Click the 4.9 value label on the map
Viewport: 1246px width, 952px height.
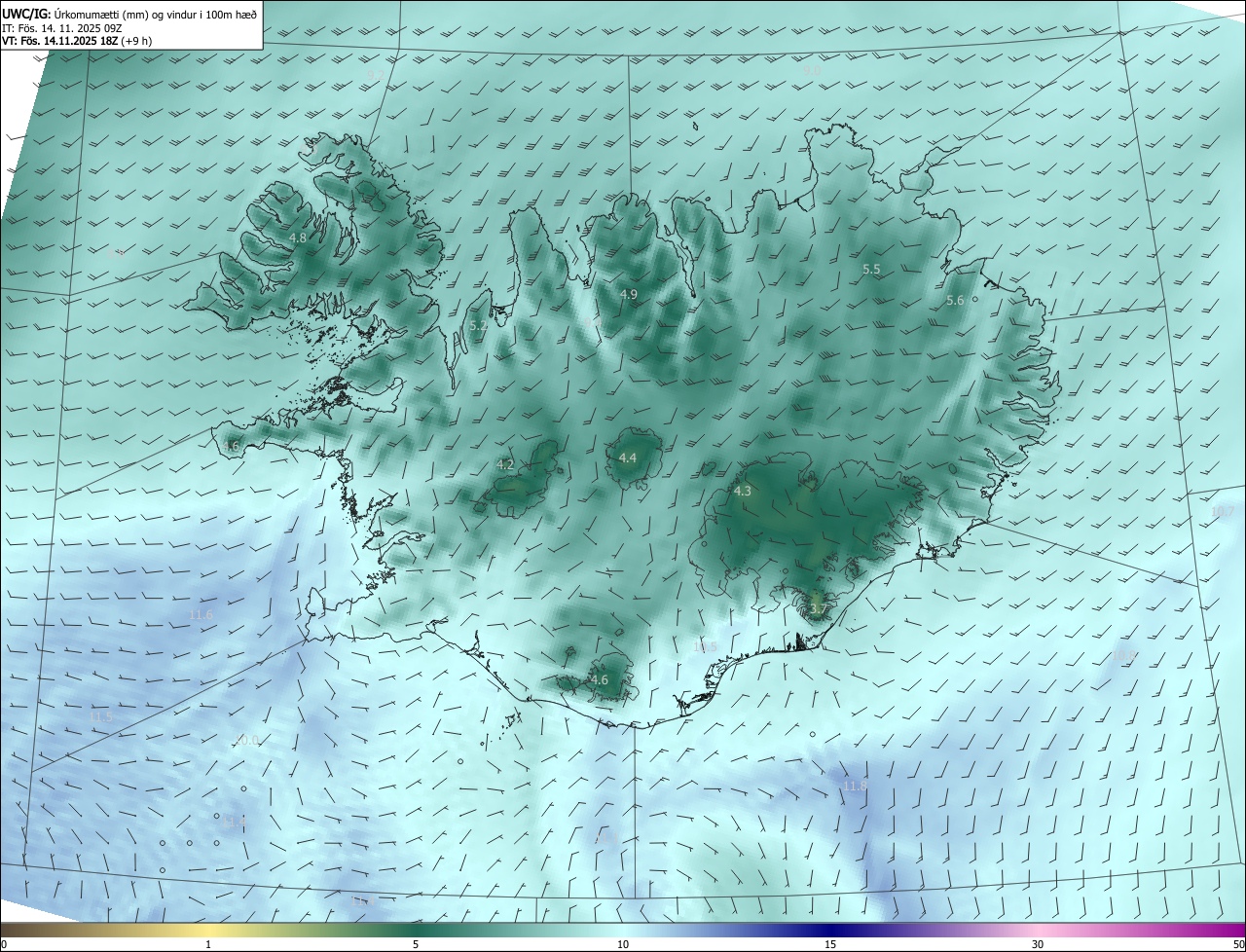(628, 294)
